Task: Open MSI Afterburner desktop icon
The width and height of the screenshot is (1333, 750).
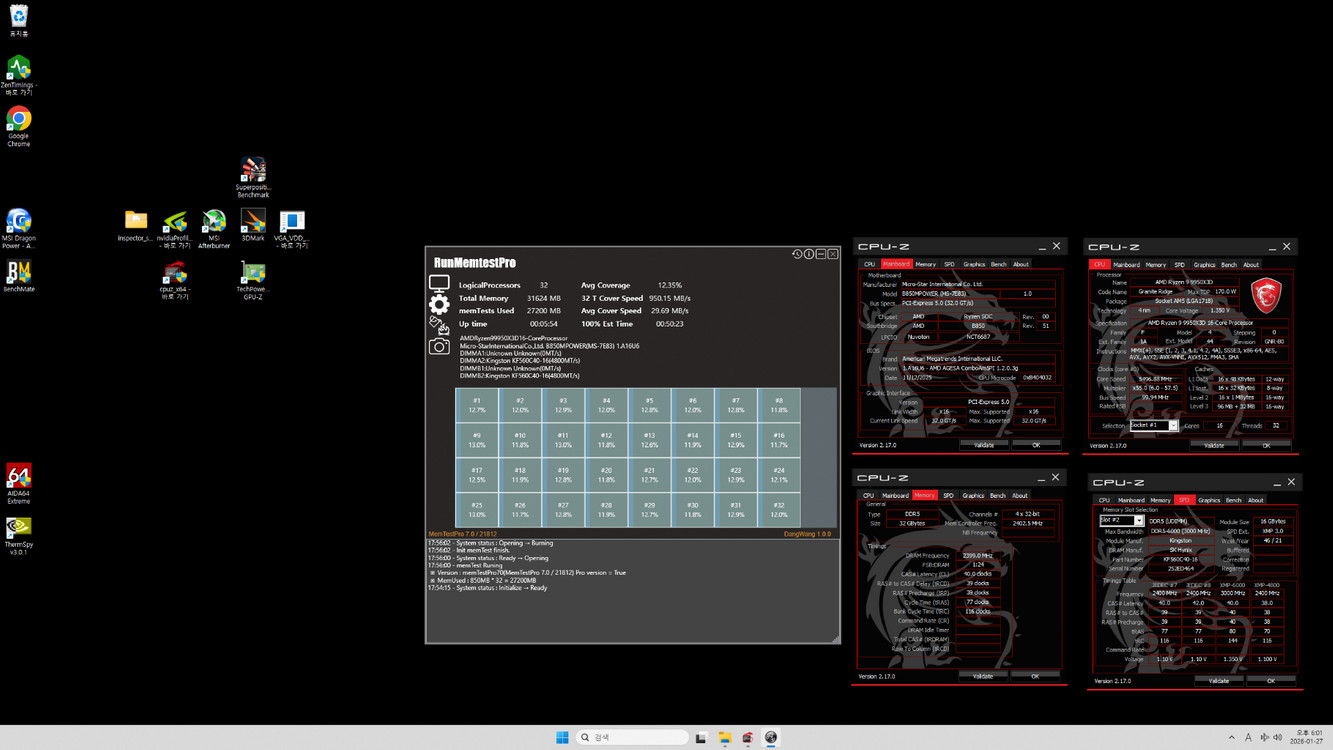Action: (x=214, y=227)
